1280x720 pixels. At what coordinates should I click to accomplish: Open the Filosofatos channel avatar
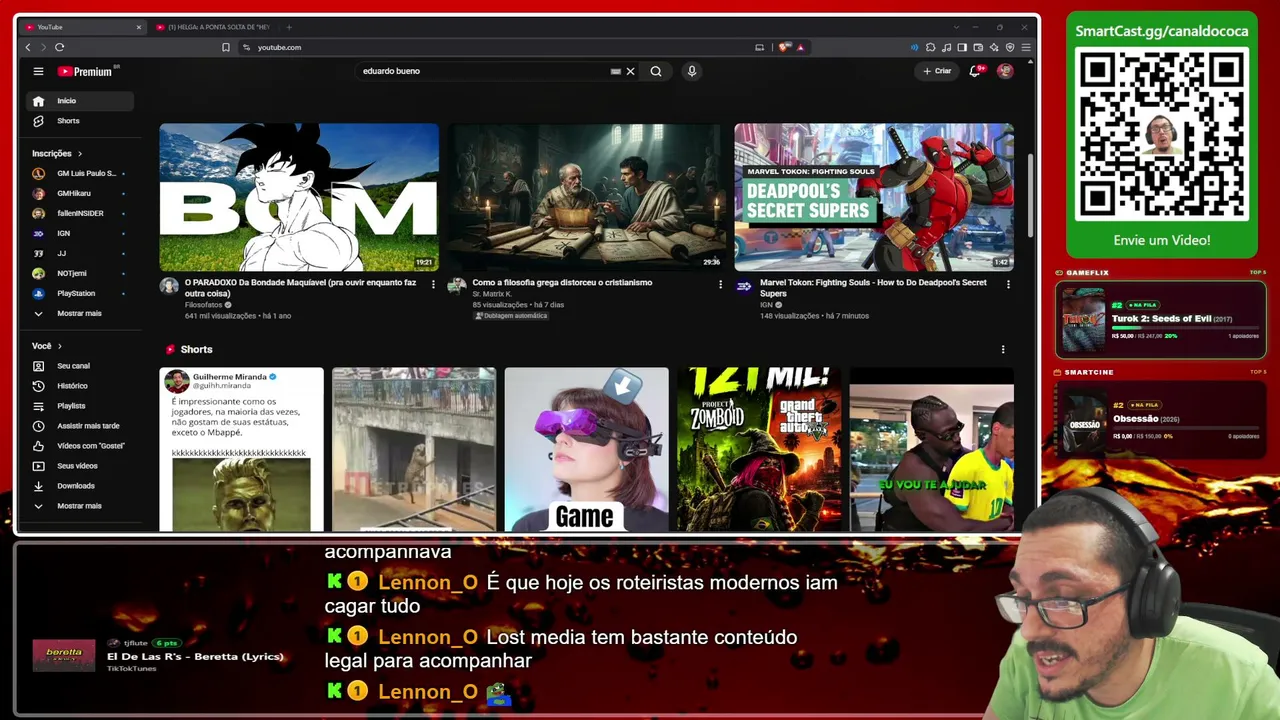tap(169, 286)
